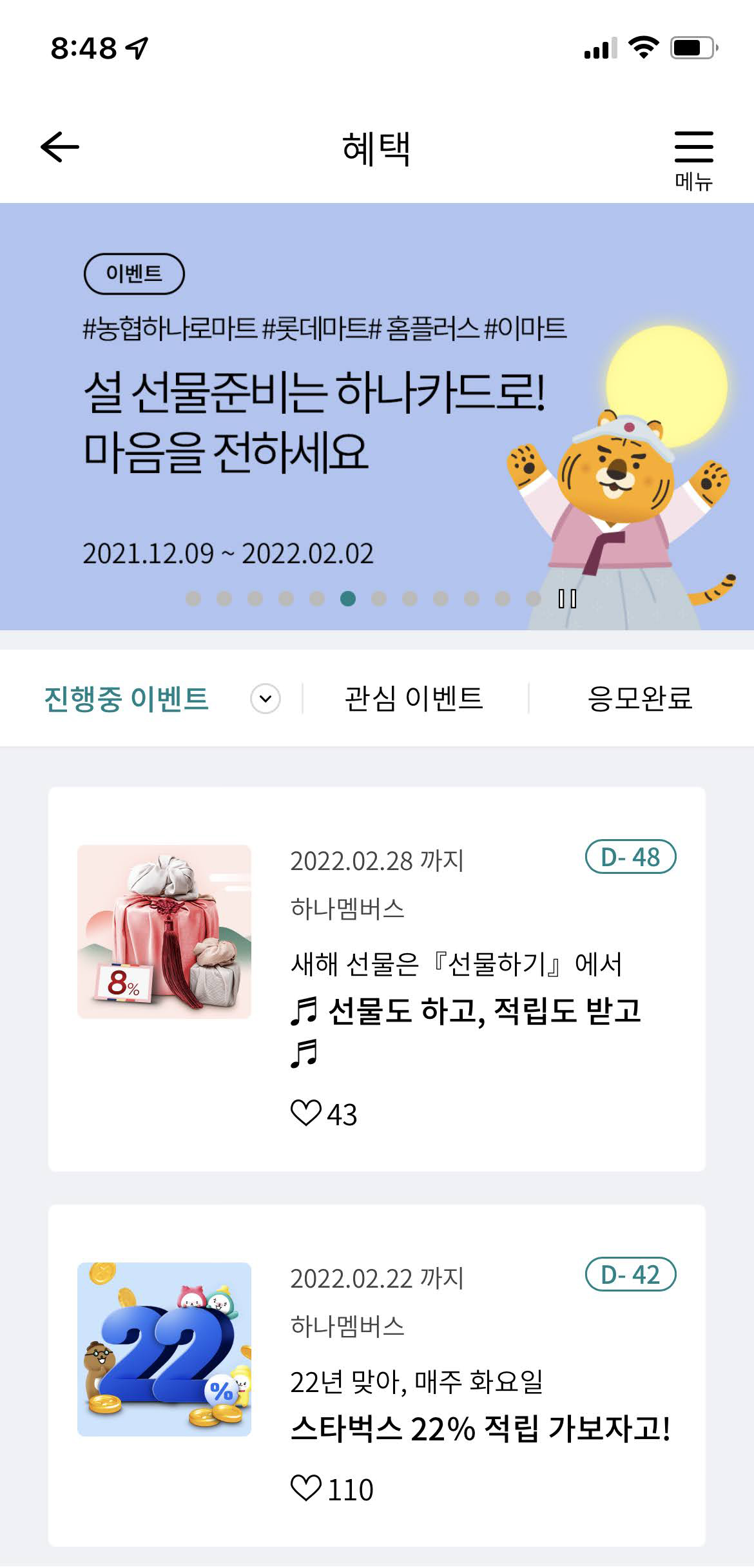
Task: Select the last banner pagination dot
Action: coord(534,599)
